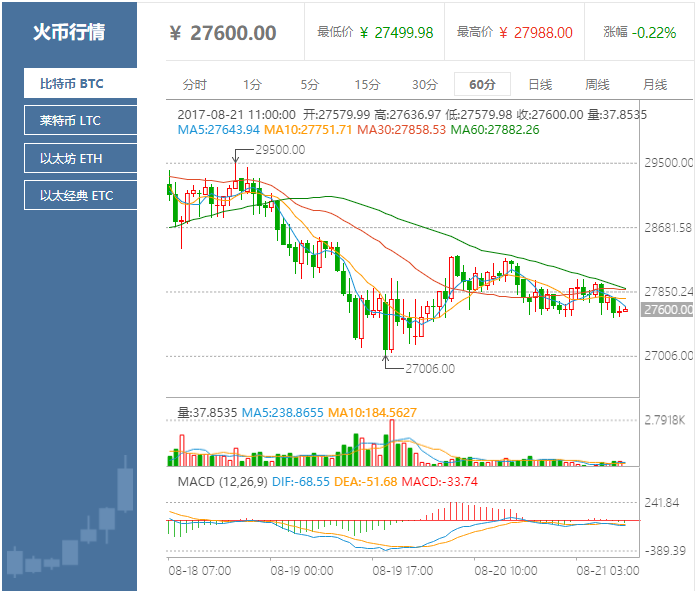Switch chart to 分时 view
Viewport: 695px width, 591px height.
(x=195, y=84)
